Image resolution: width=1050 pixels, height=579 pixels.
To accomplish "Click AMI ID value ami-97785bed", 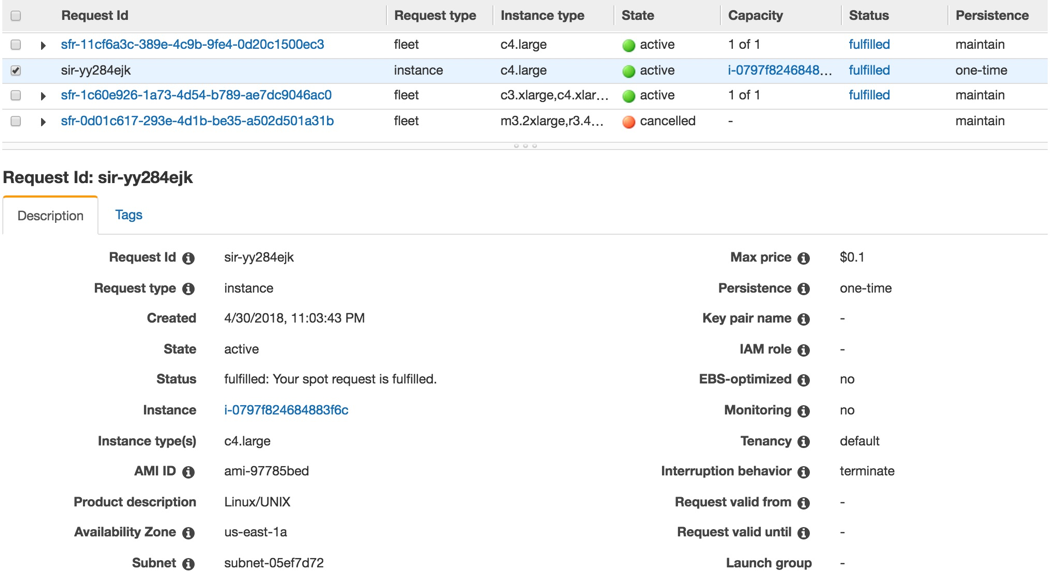I will coord(267,471).
